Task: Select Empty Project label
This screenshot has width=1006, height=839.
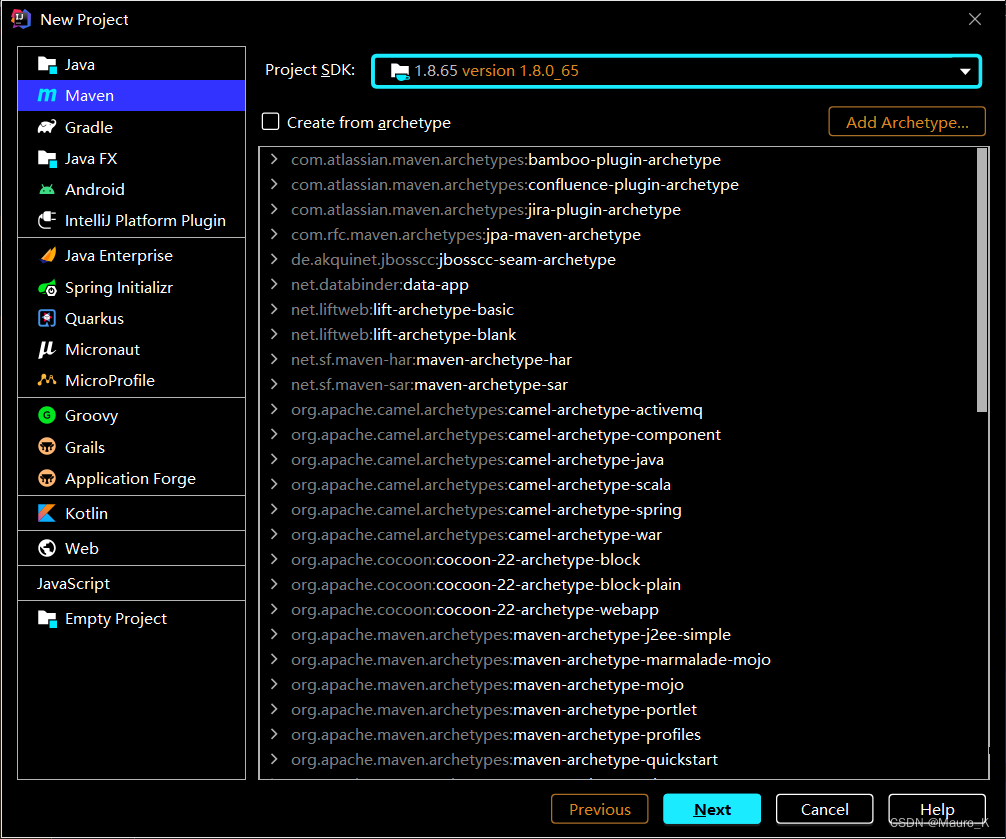Action: pos(115,618)
